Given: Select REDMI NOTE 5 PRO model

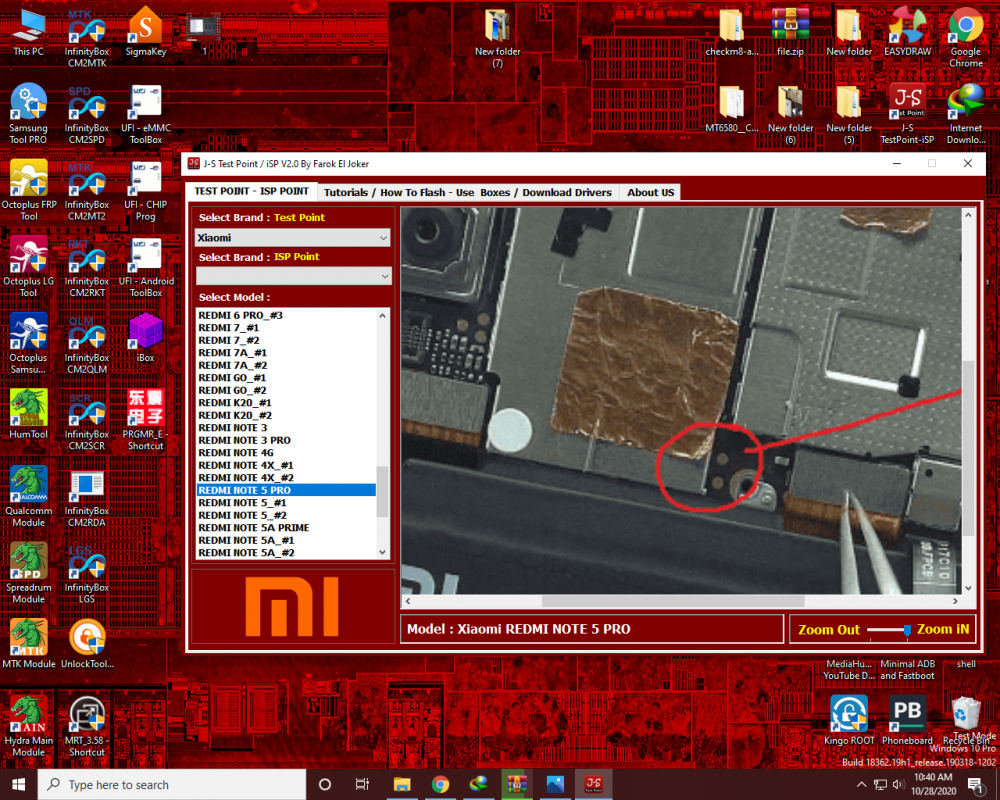Looking at the screenshot, I should (286, 491).
